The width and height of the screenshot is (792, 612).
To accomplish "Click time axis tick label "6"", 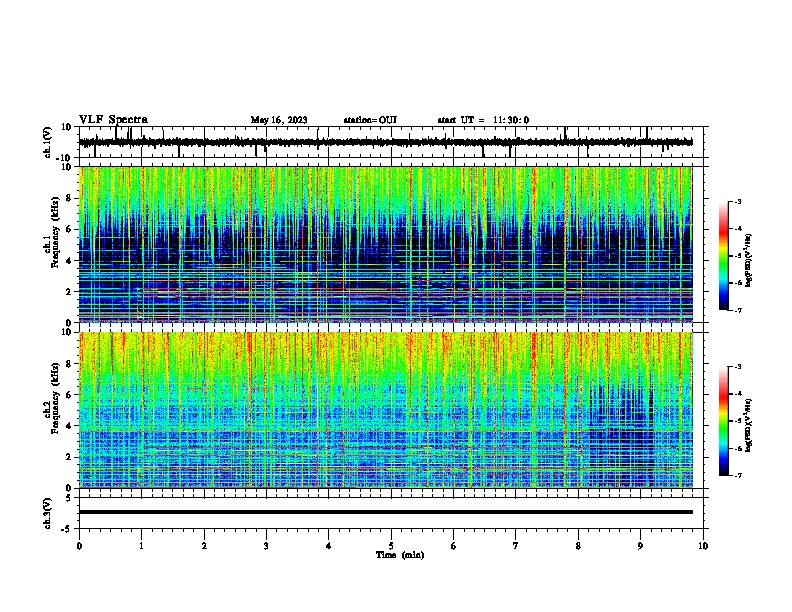I will (x=454, y=546).
